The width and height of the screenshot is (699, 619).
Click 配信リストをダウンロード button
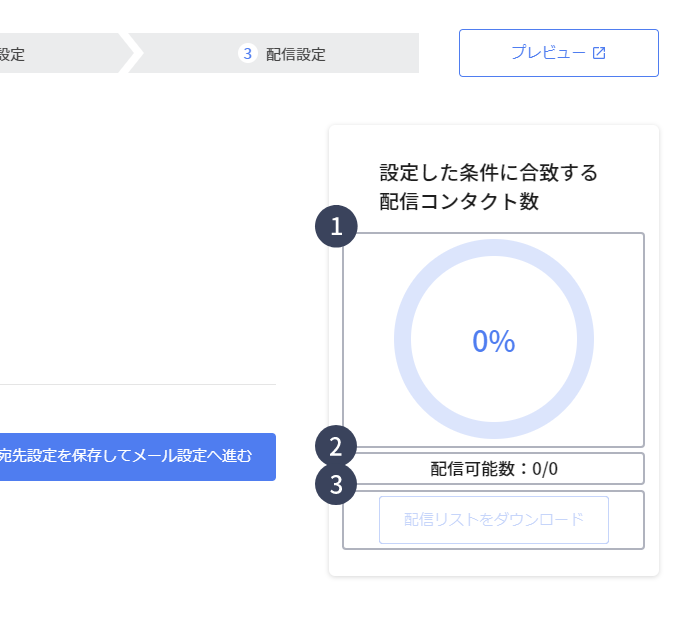click(x=493, y=520)
